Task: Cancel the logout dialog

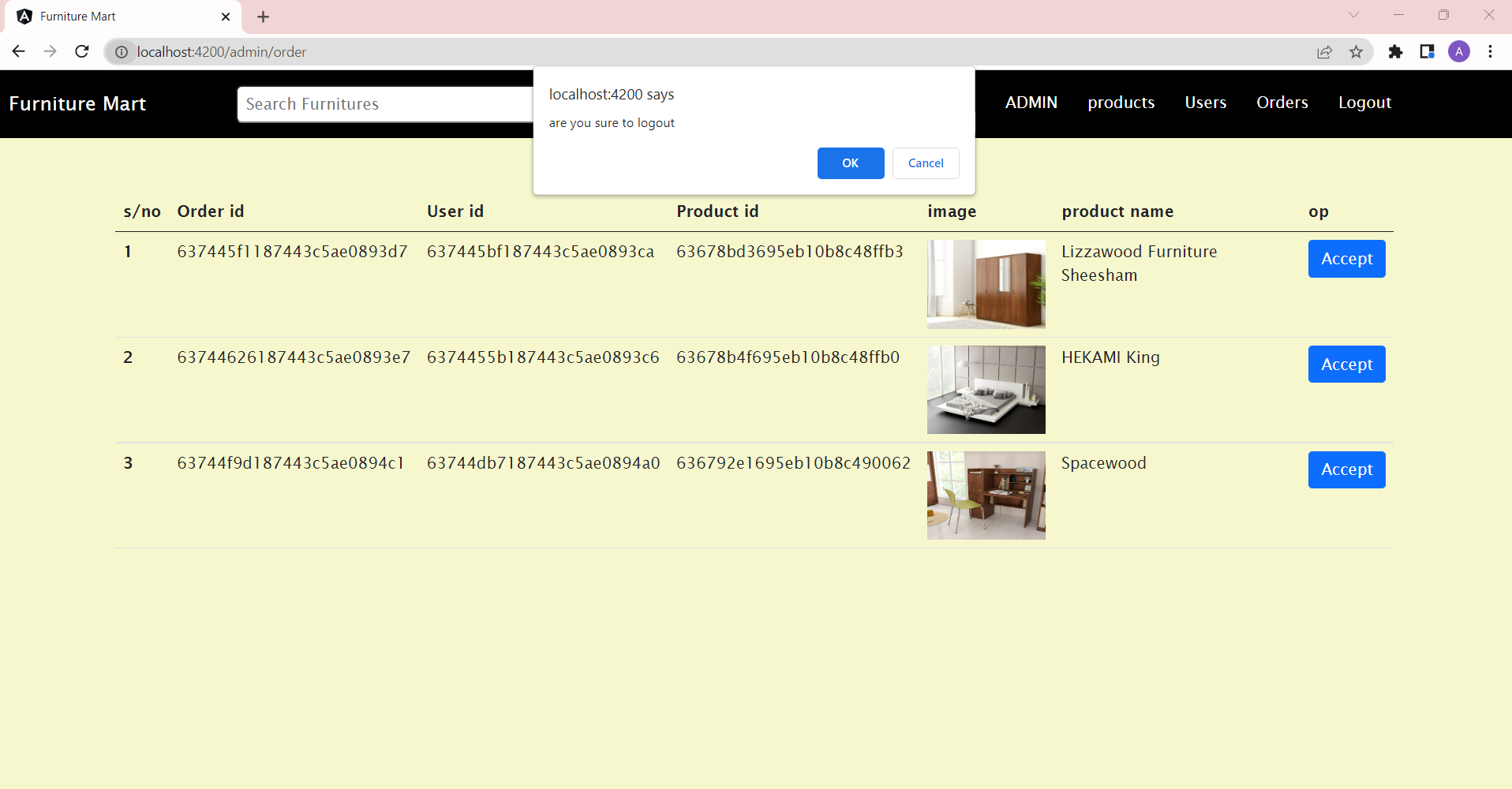Action: 926,163
